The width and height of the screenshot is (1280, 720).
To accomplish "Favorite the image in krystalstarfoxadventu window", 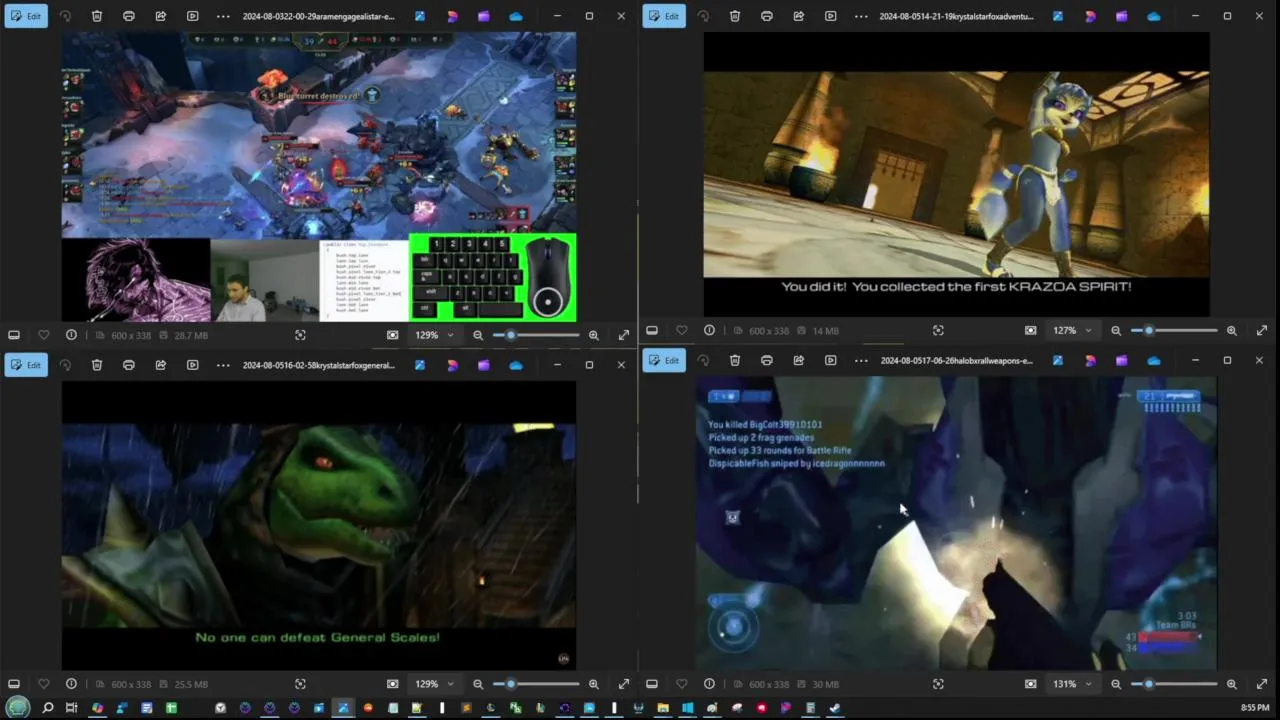I will 681,330.
